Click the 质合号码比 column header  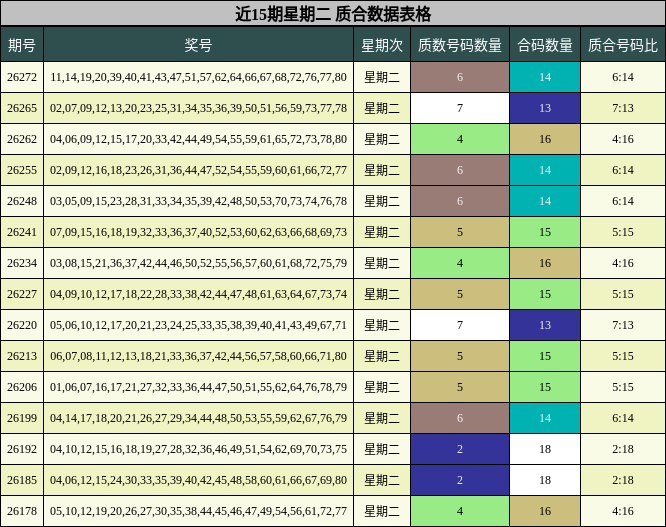623,45
